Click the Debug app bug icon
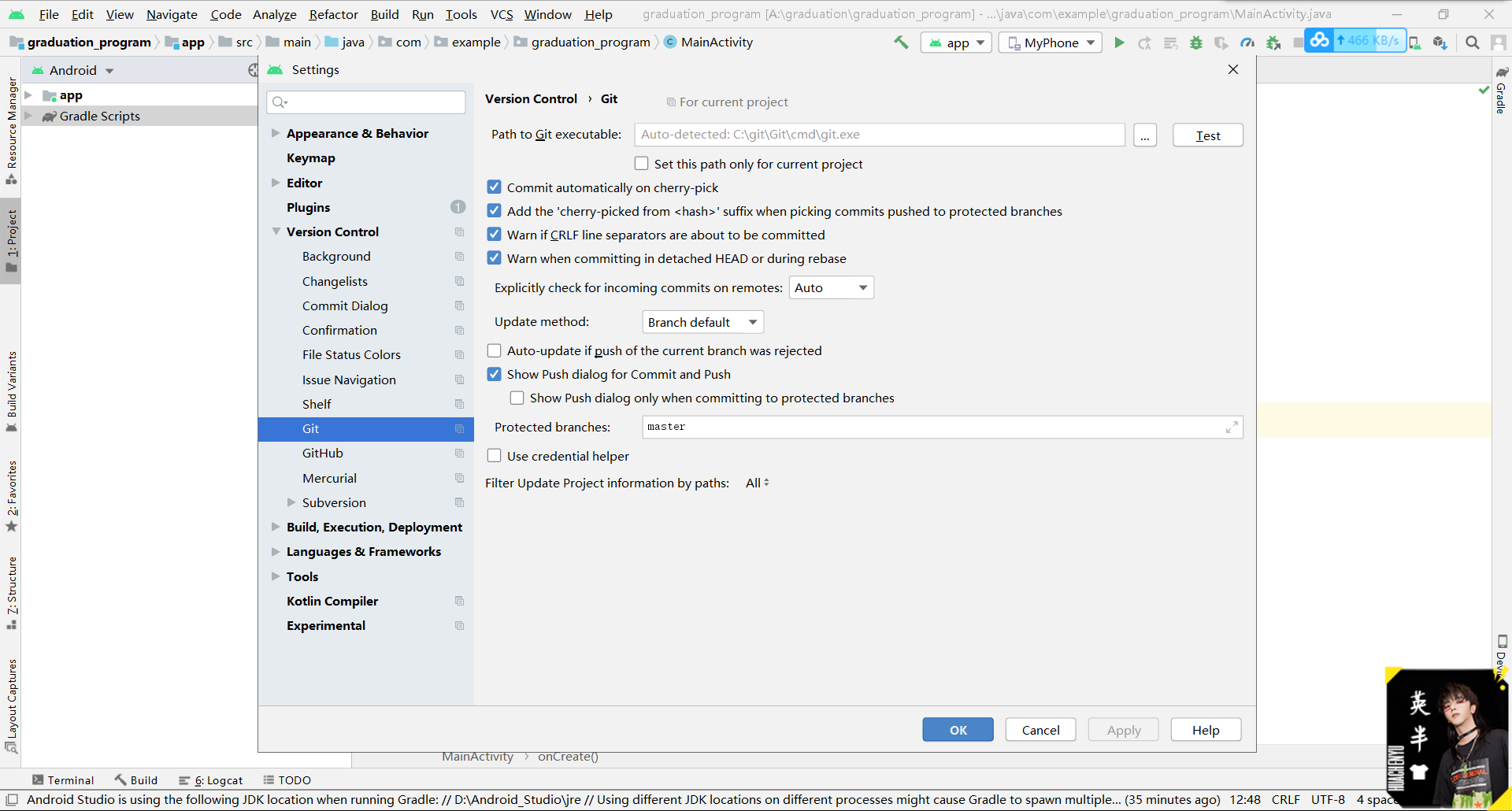The width and height of the screenshot is (1512, 811). coord(1196,43)
